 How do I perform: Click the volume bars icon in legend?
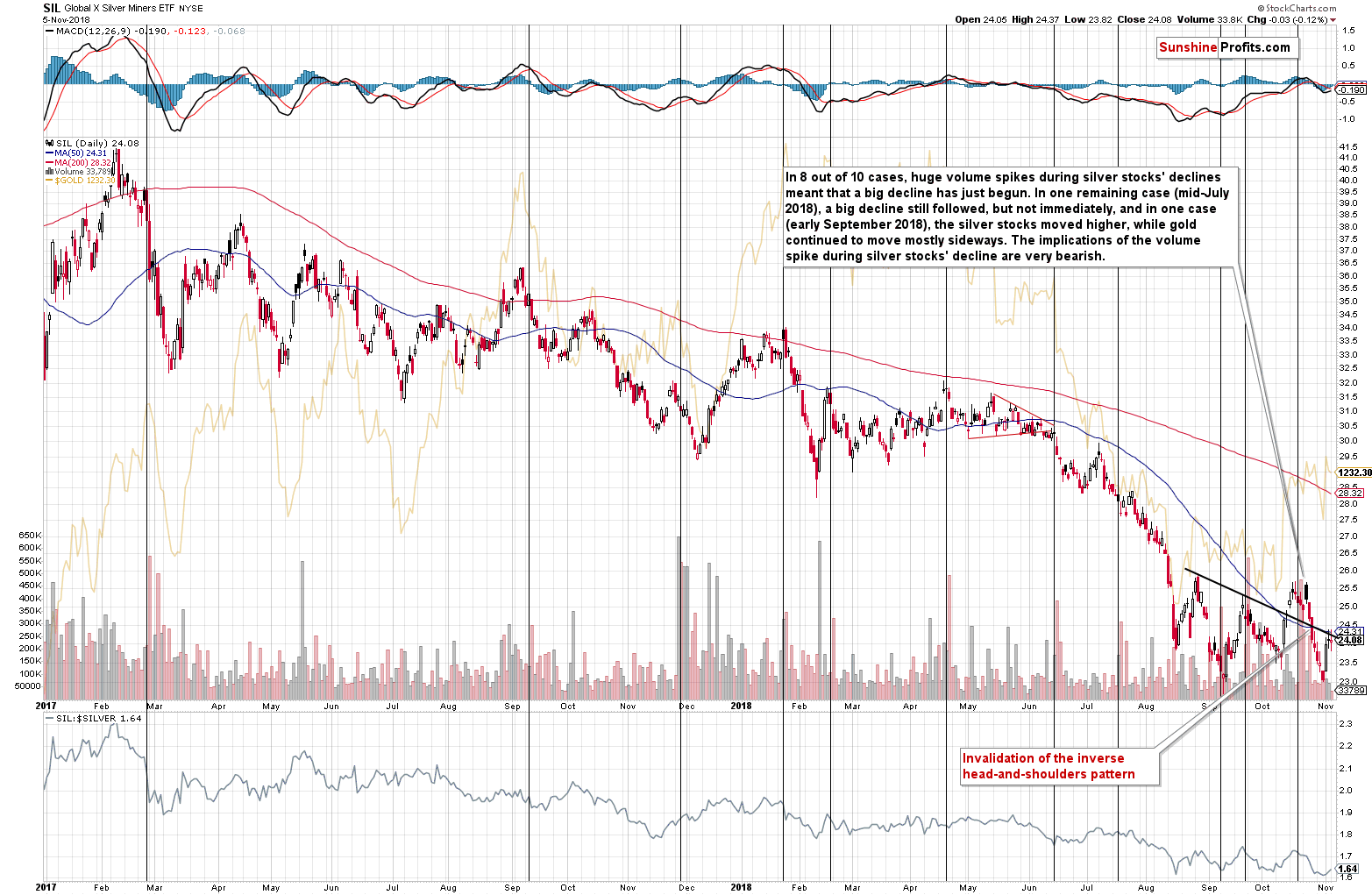49,172
